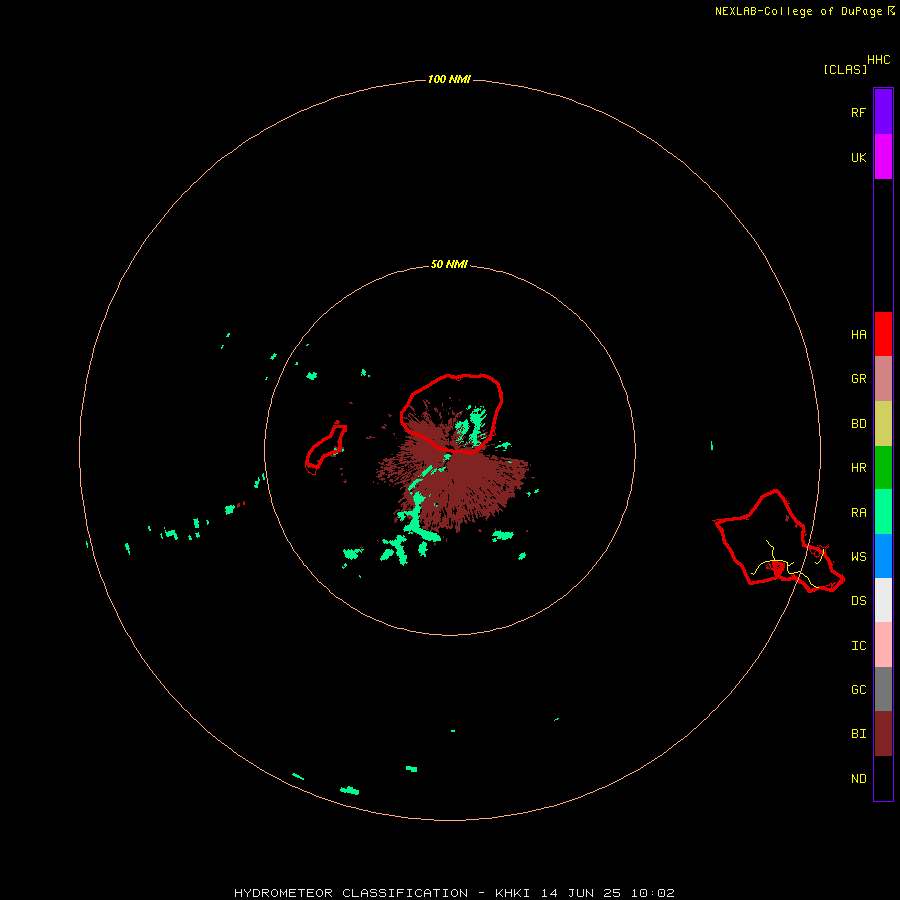Screen dimensions: 900x900
Task: Click the IC legend label
Action: tap(858, 645)
